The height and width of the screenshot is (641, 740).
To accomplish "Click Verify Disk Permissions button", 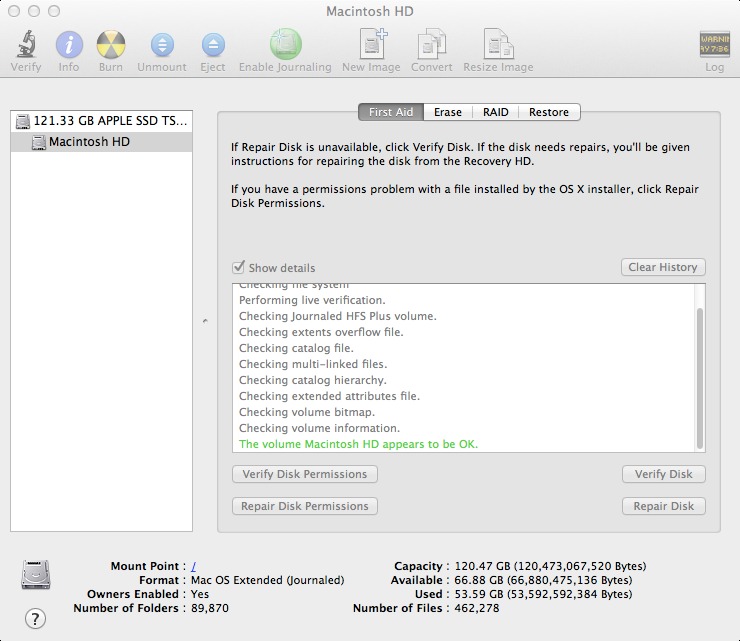I will pos(305,474).
